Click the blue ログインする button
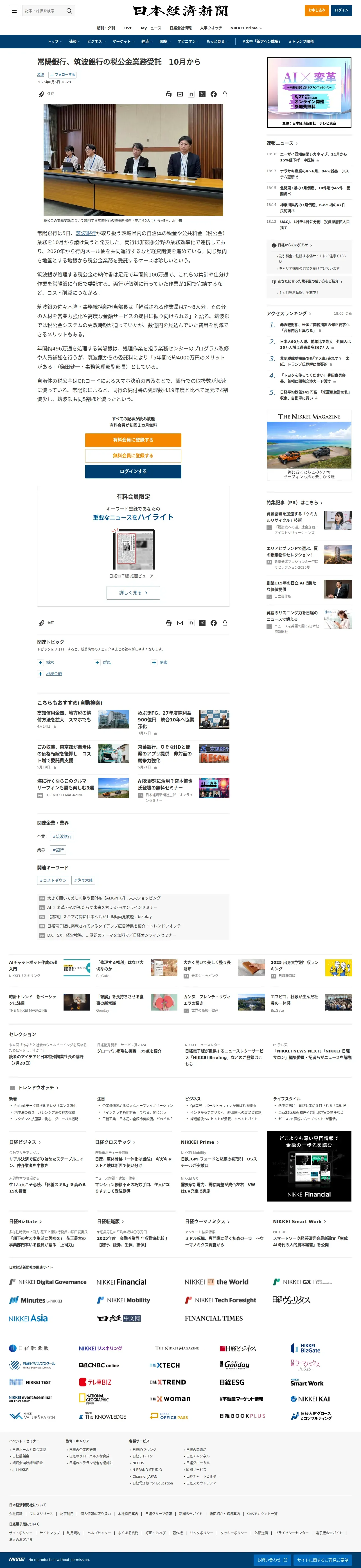 coord(133,472)
